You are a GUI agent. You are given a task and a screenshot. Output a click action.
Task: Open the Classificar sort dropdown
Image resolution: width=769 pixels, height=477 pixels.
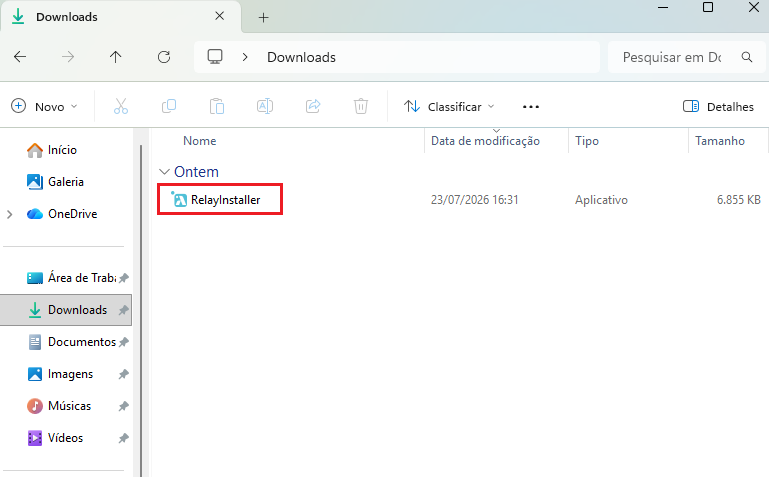pyautogui.click(x=449, y=106)
